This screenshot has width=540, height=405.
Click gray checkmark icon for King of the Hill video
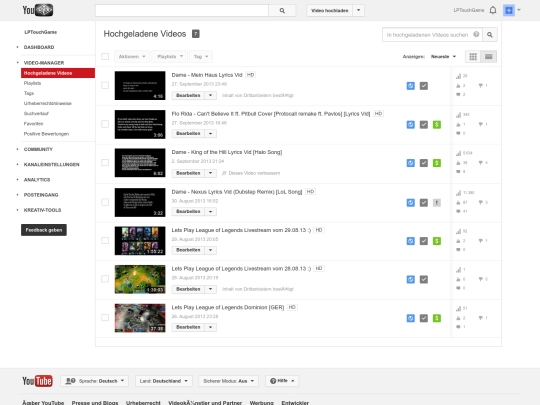(424, 163)
